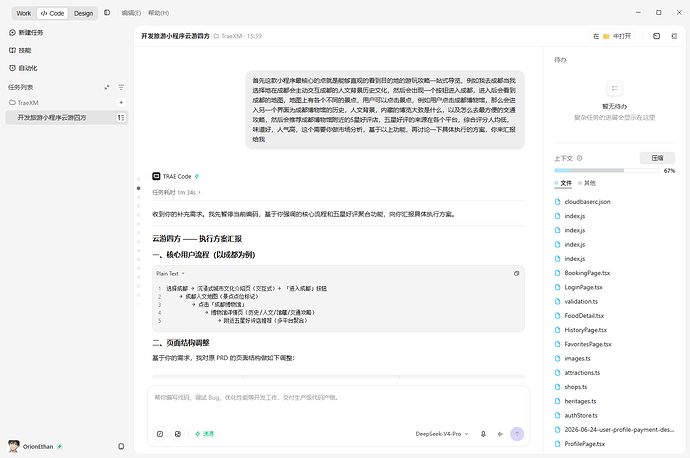Click the TraeXM folder icon in chat header
The height and width of the screenshot is (458, 690).
[x=216, y=36]
